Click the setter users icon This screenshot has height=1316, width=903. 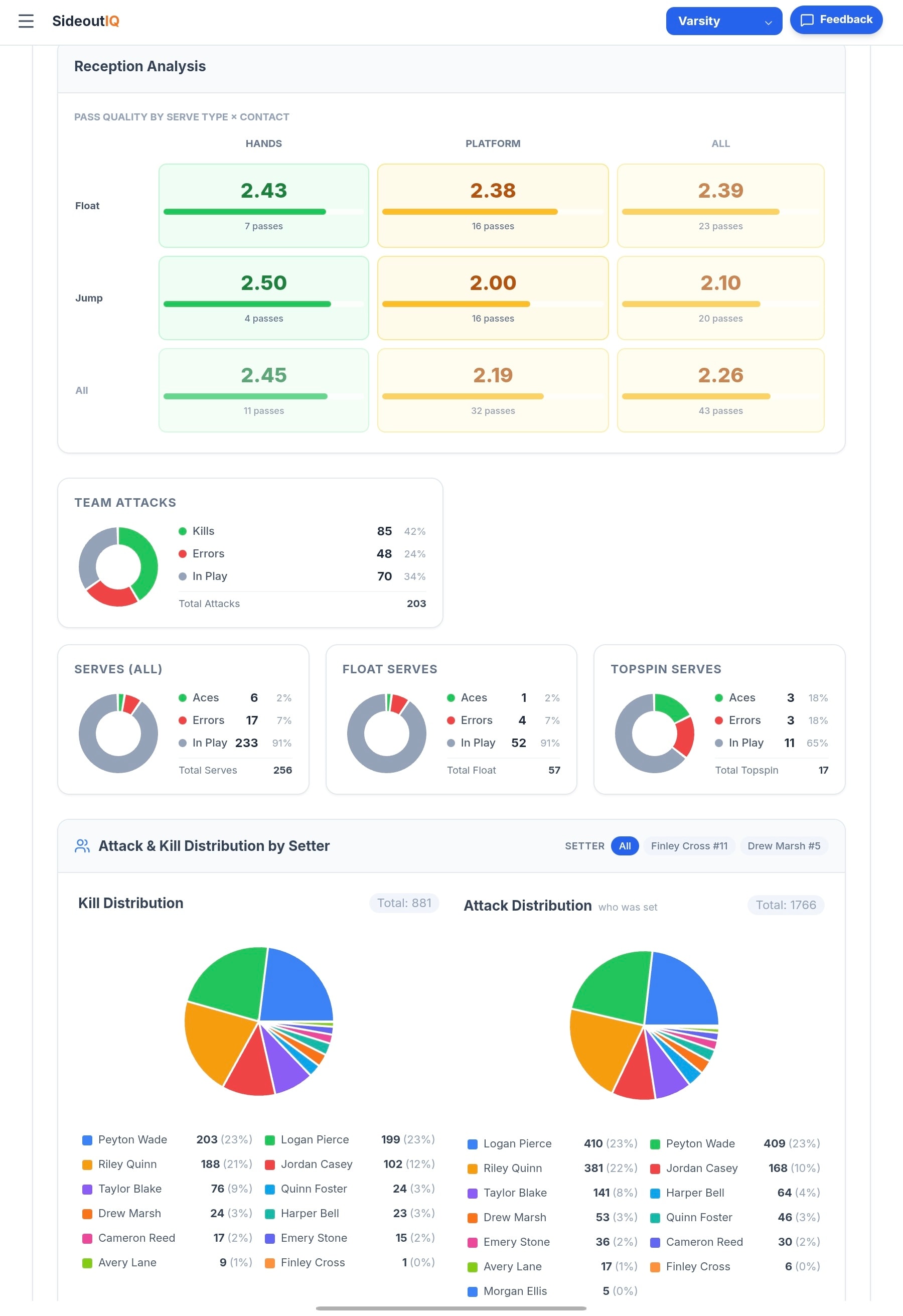point(82,845)
